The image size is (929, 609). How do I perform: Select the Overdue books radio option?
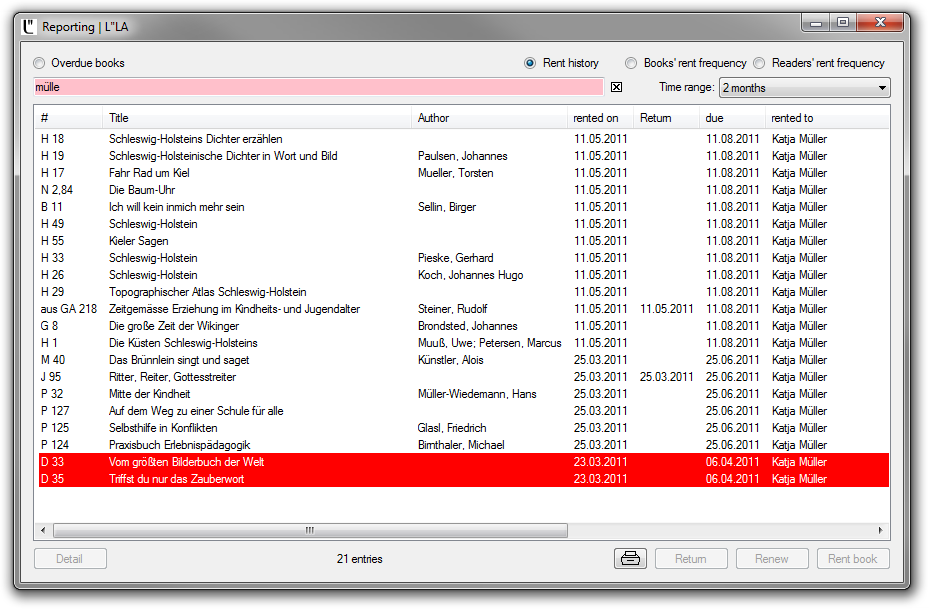click(40, 63)
